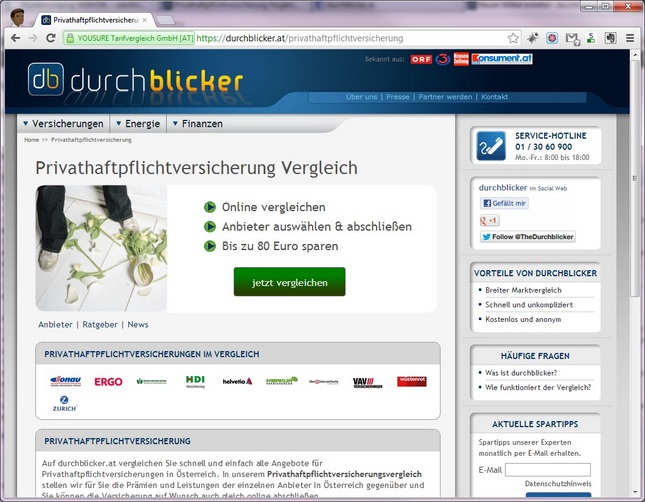Click the Donau insurer logo
Viewport: 645px width, 502px height.
(x=65, y=381)
